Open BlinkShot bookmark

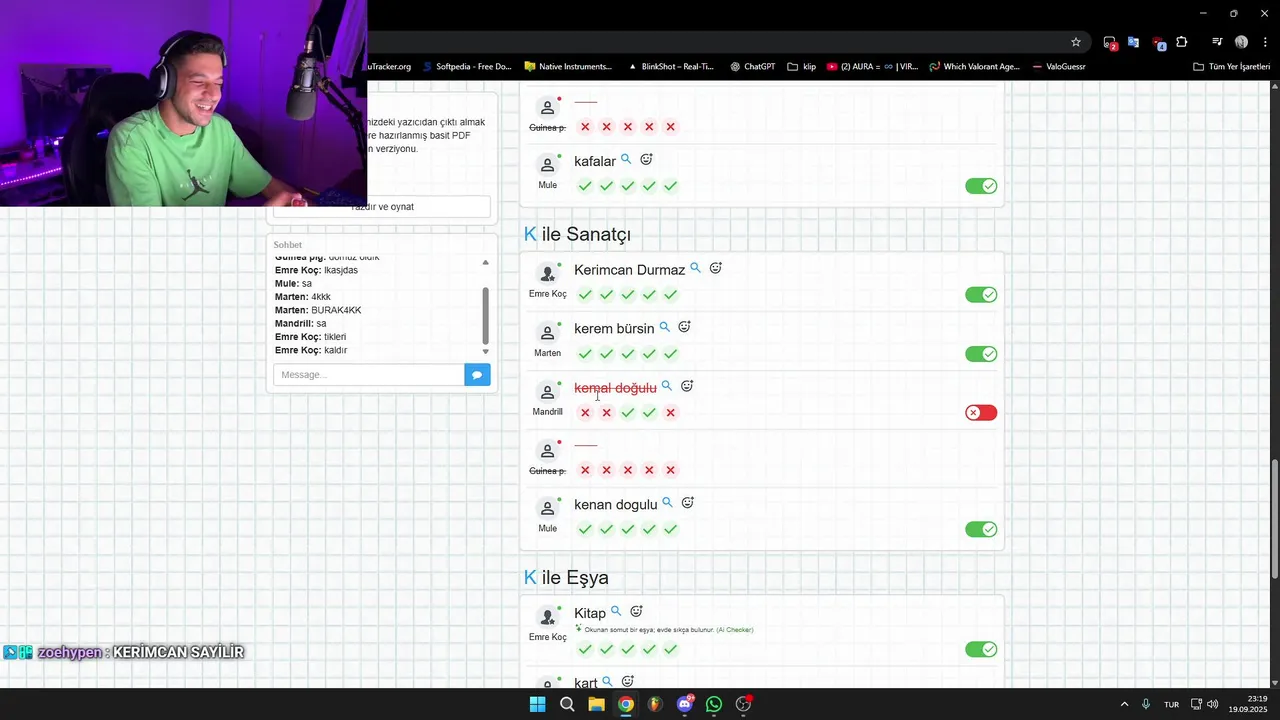[x=670, y=67]
